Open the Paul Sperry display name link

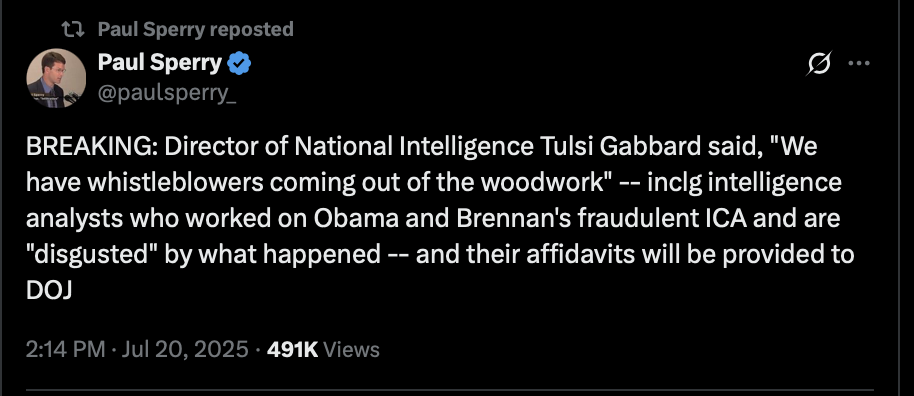pos(160,62)
